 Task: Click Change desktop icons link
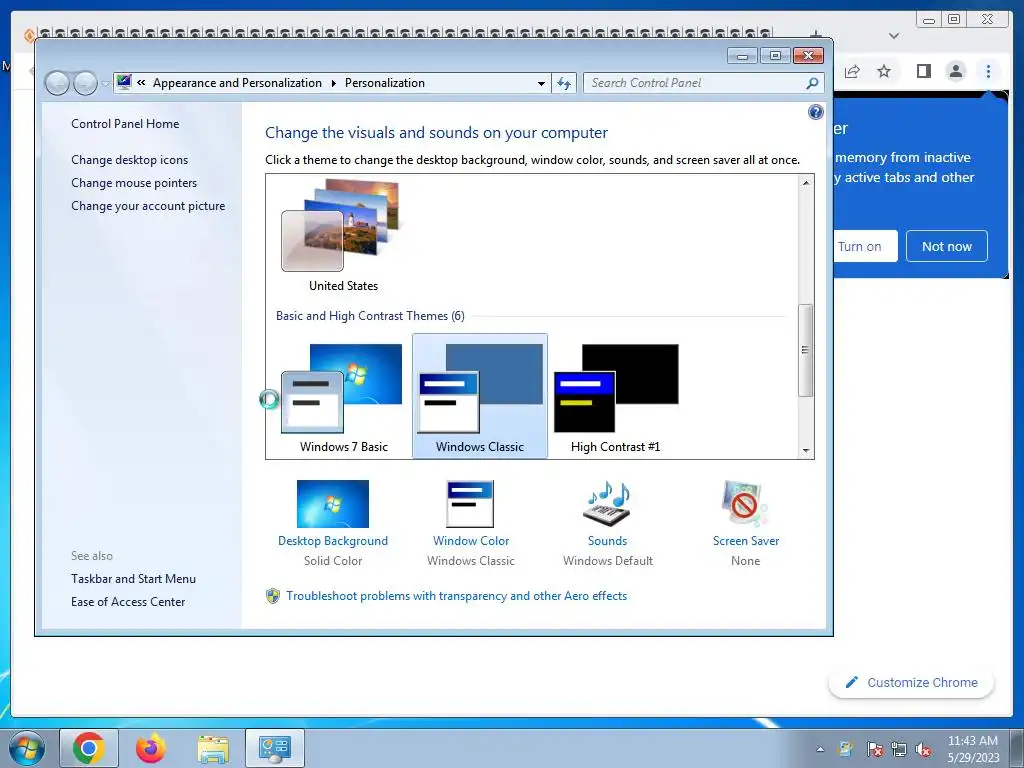point(129,159)
